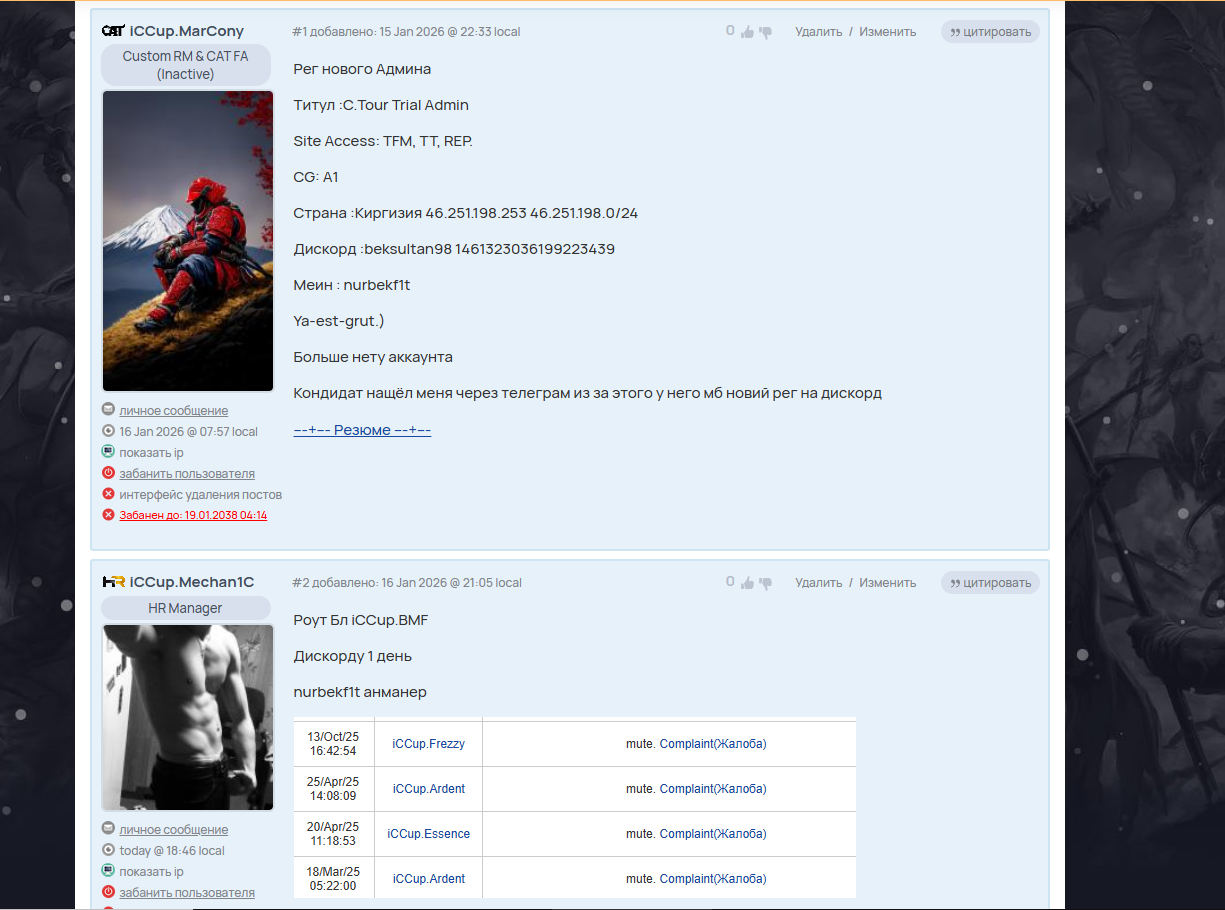The width and height of the screenshot is (1225, 910).
Task: Show IP of MarCony
Action: (151, 453)
